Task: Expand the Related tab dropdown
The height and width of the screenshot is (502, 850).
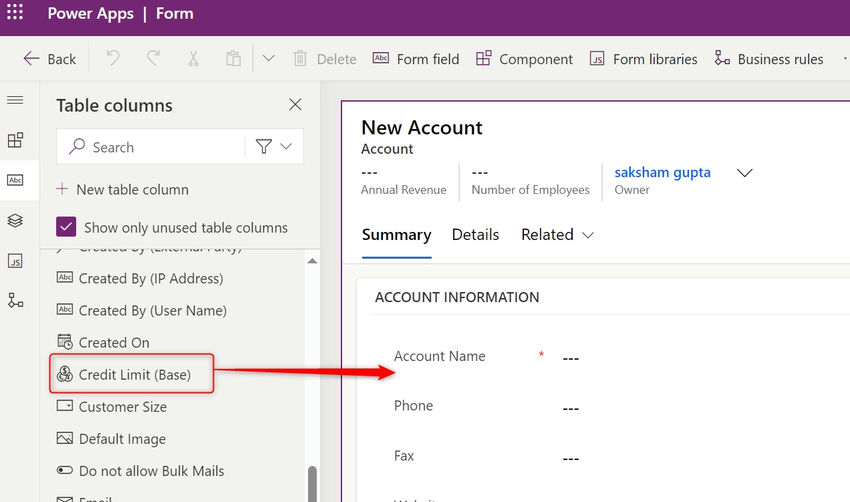Action: pyautogui.click(x=557, y=234)
